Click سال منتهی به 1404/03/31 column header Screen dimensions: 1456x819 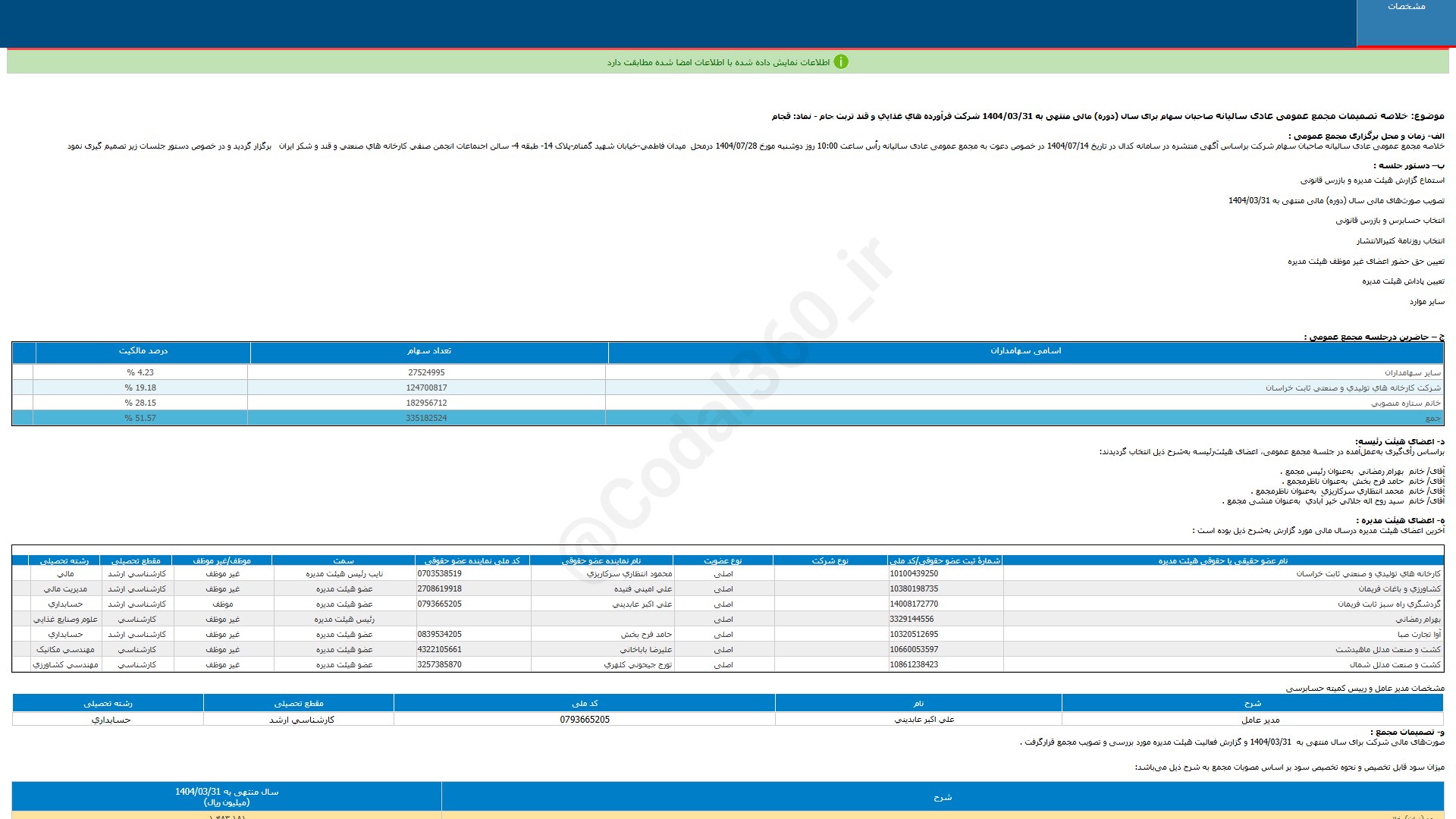point(226,796)
